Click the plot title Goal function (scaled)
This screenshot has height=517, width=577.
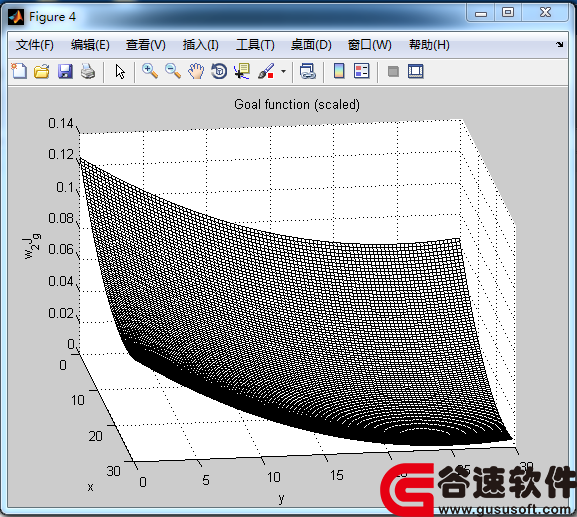click(297, 105)
